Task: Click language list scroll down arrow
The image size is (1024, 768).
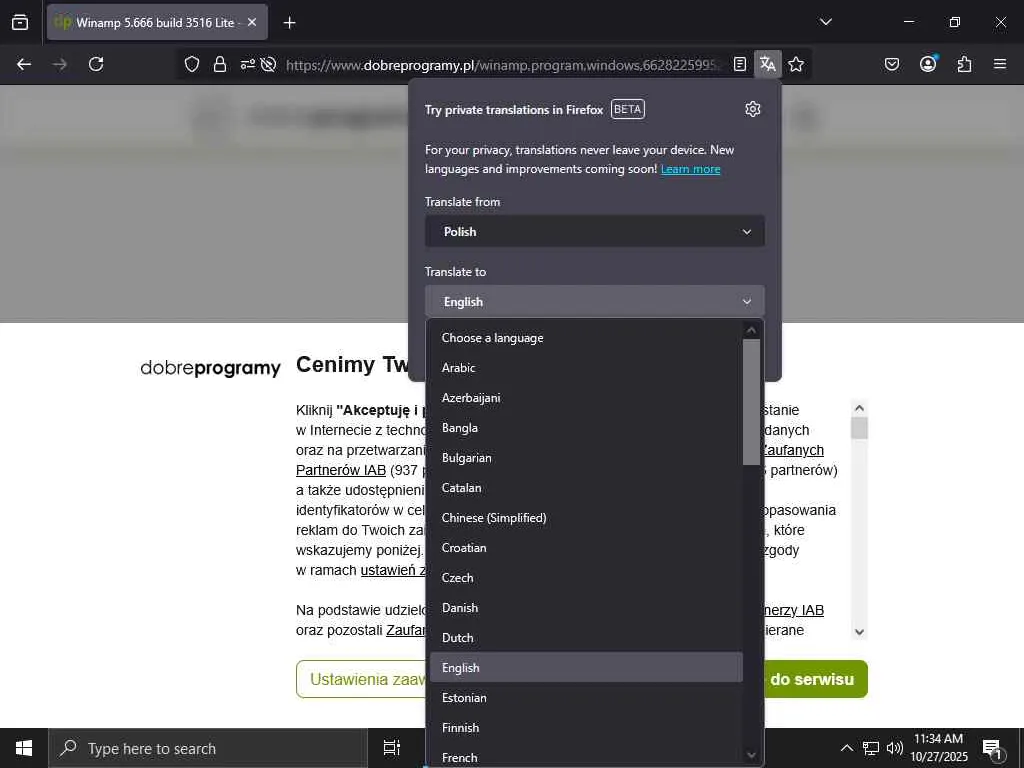Action: click(751, 755)
